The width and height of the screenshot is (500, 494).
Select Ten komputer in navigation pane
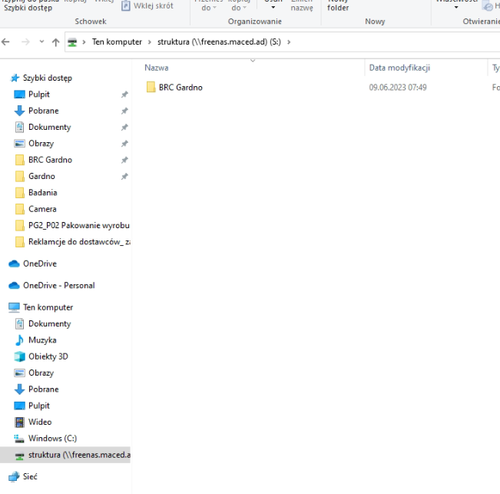(x=48, y=307)
